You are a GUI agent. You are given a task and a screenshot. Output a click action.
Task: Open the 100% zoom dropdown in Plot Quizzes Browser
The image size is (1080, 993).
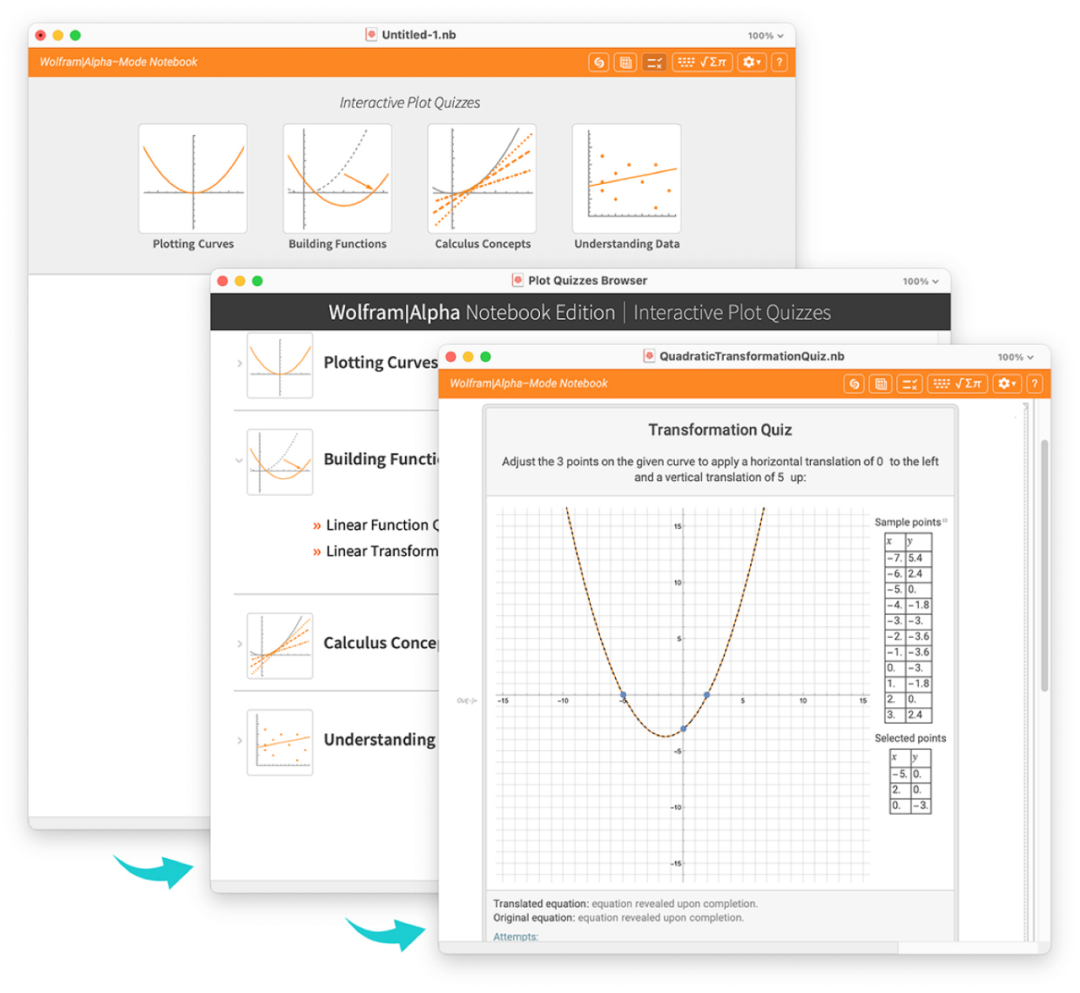pyautogui.click(x=920, y=281)
